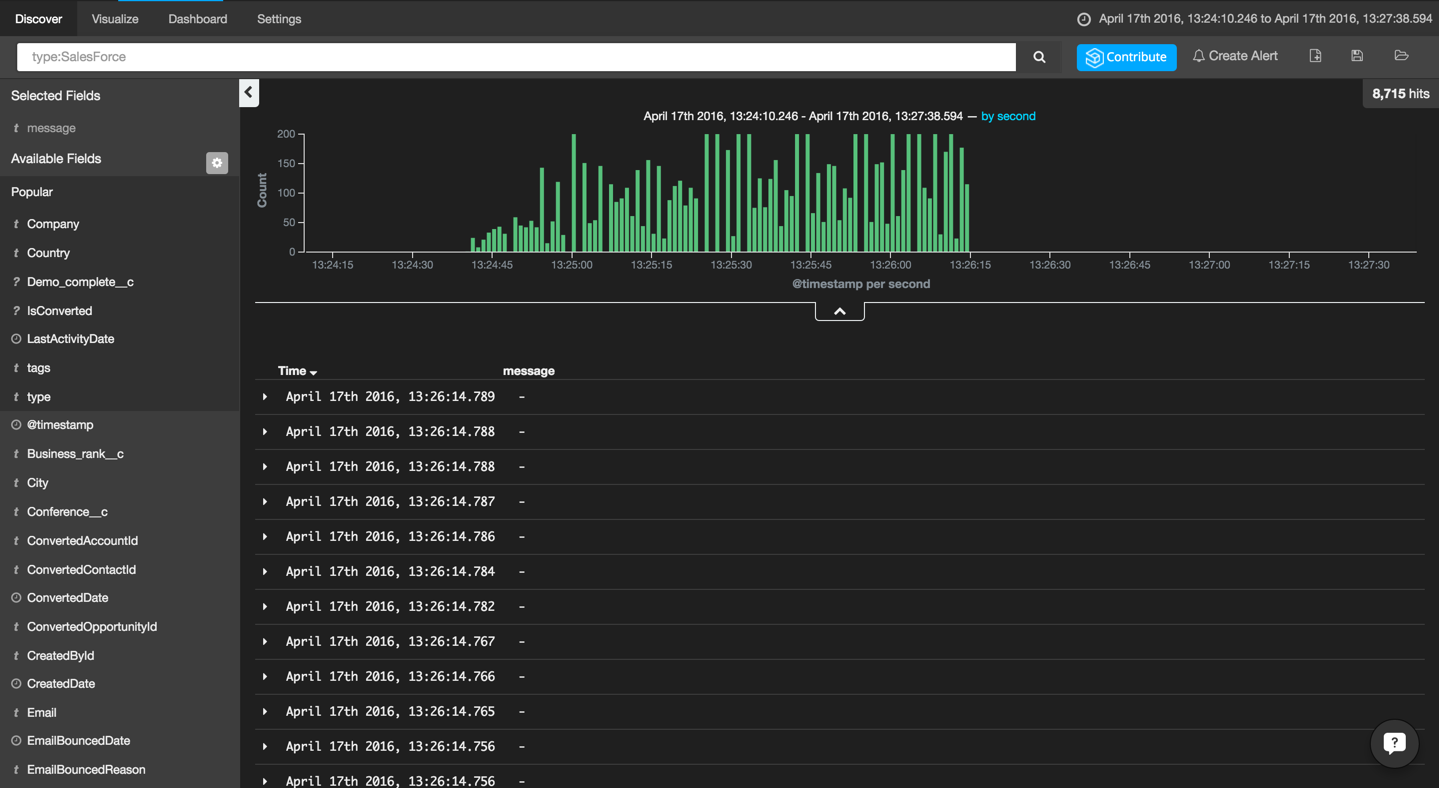Open the Dashboard tab
This screenshot has height=788, width=1439.
[x=198, y=19]
